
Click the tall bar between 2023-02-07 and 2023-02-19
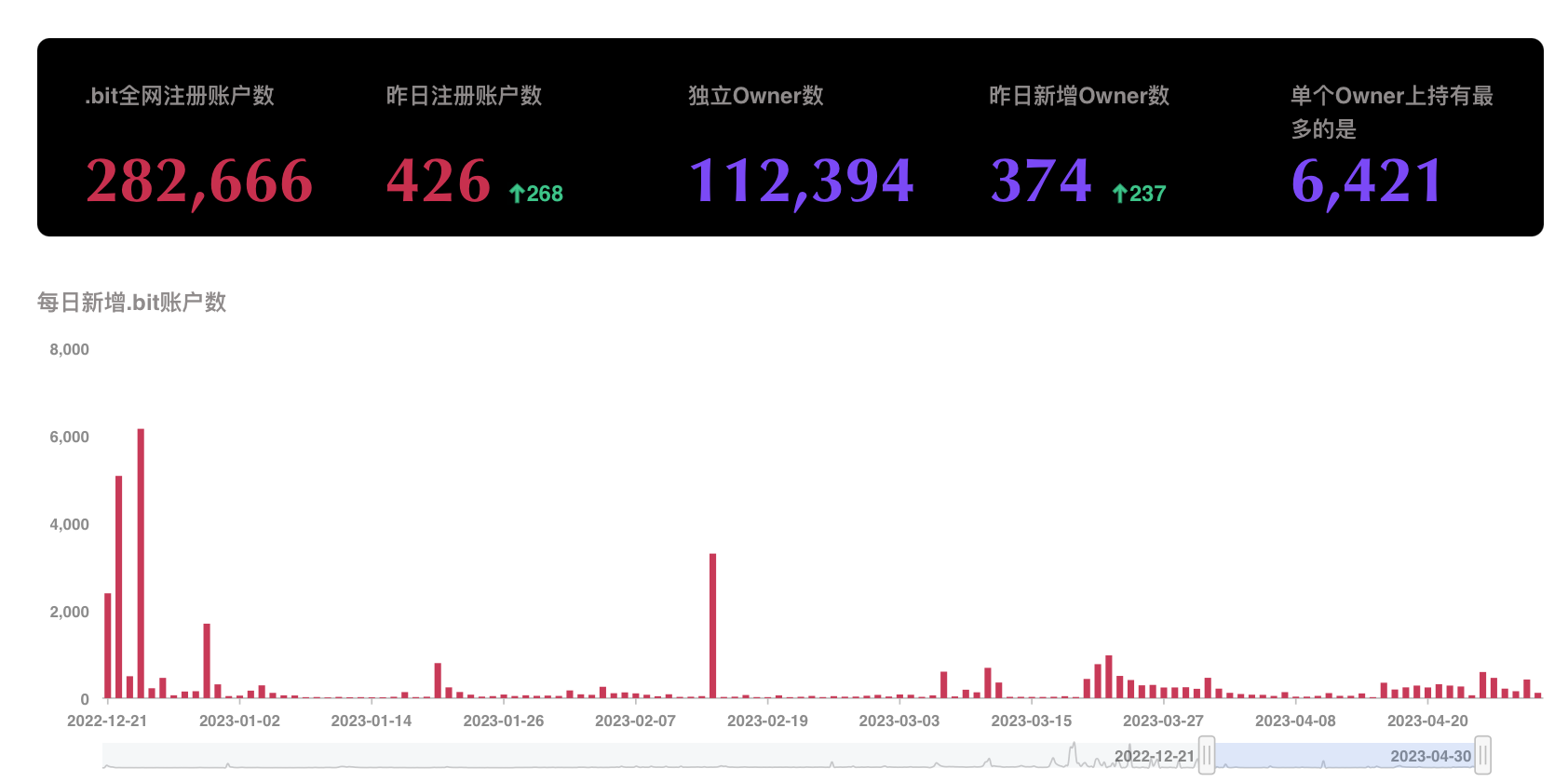pyautogui.click(x=712, y=626)
